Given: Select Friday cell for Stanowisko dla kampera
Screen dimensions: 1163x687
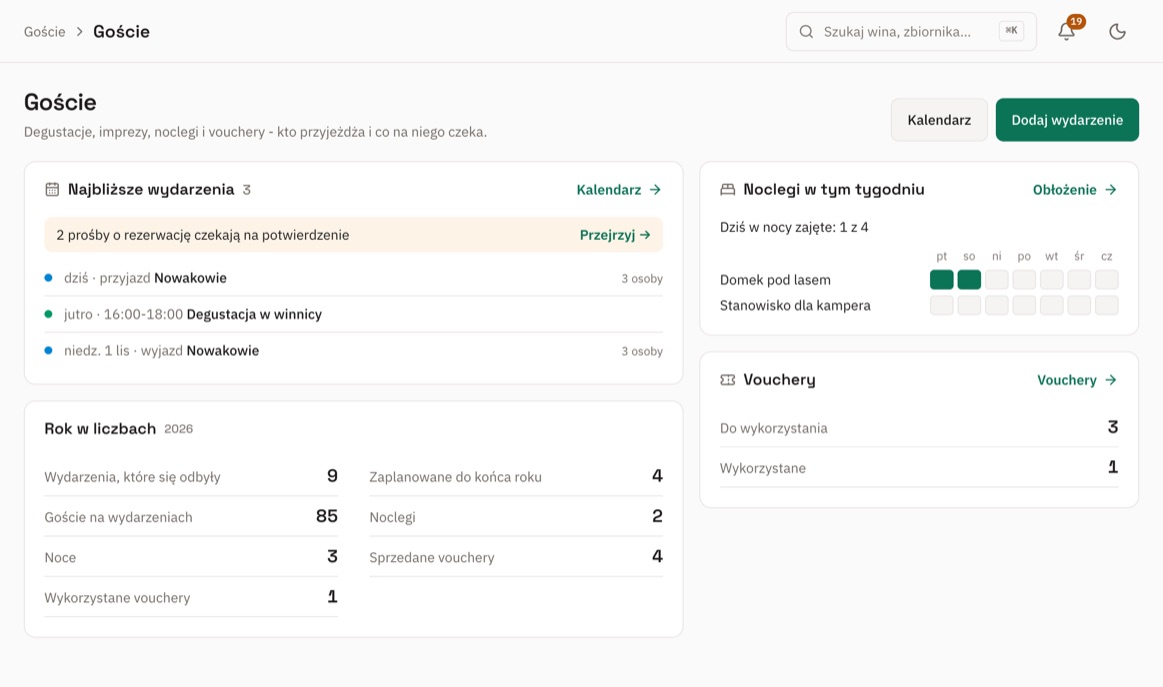Looking at the screenshot, I should [941, 305].
